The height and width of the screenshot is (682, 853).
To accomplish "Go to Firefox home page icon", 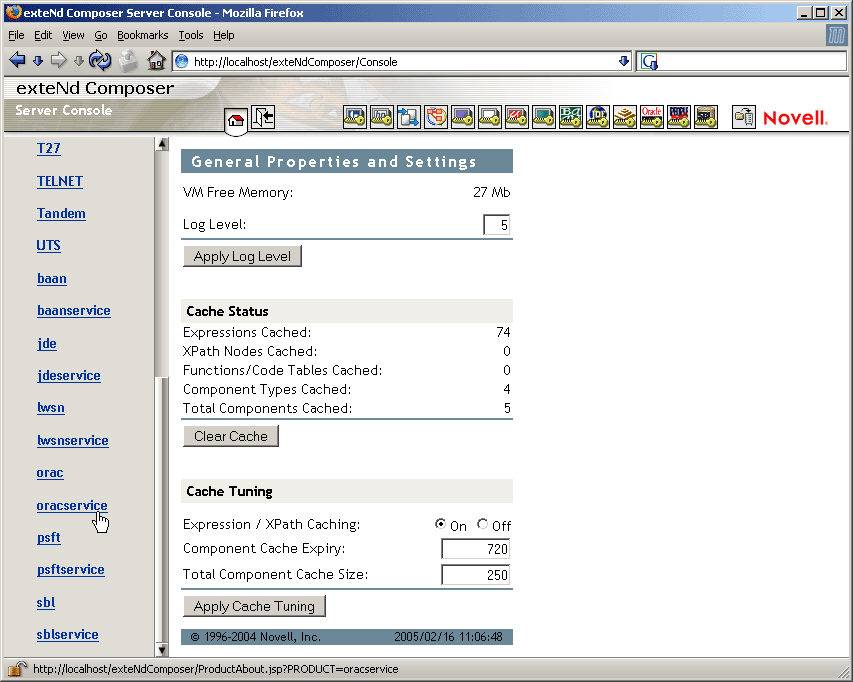I will (x=156, y=60).
